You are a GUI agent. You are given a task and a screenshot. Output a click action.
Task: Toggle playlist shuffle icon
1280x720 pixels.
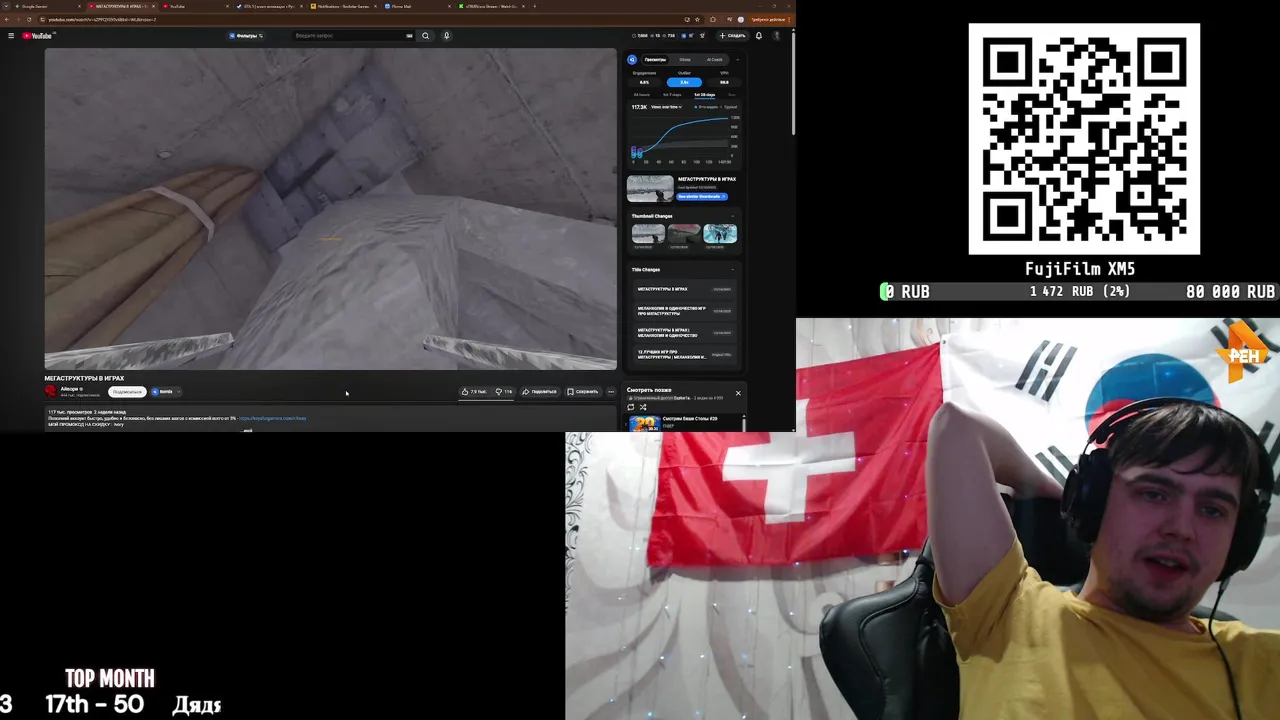(643, 407)
